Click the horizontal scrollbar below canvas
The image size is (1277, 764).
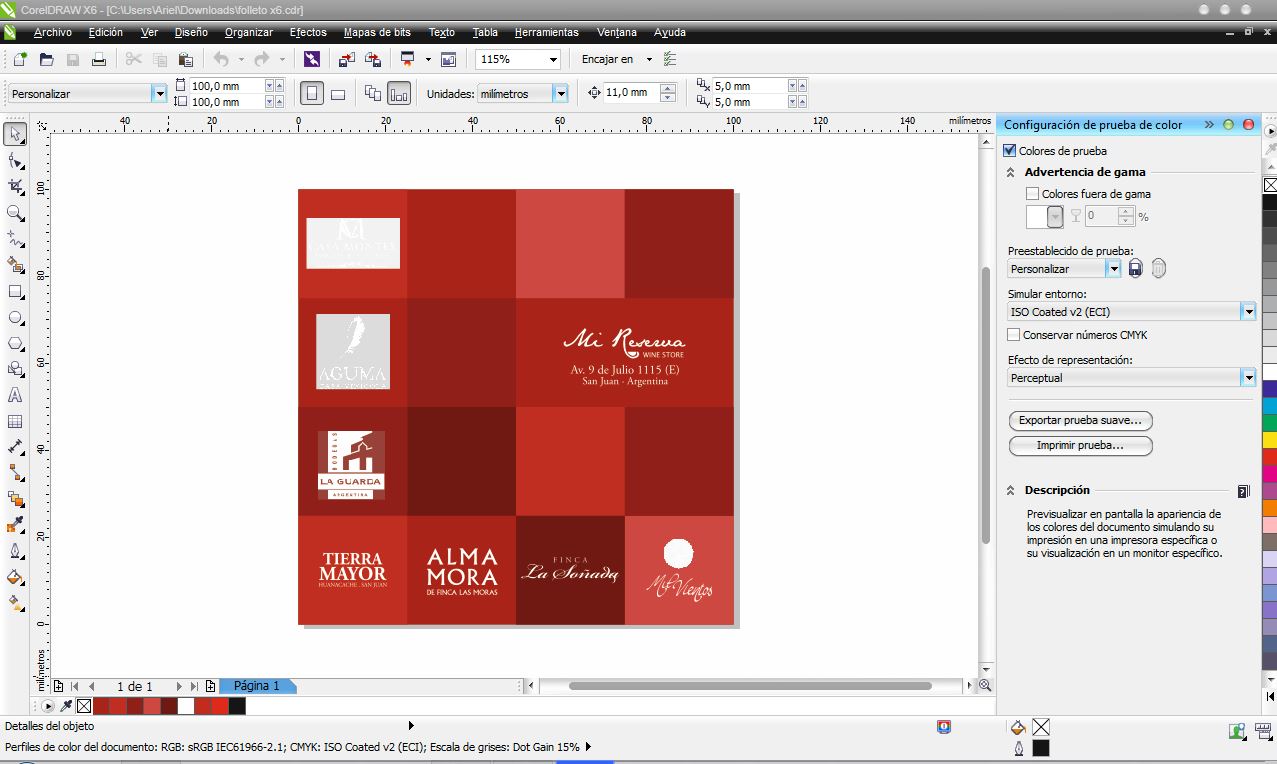(750, 686)
